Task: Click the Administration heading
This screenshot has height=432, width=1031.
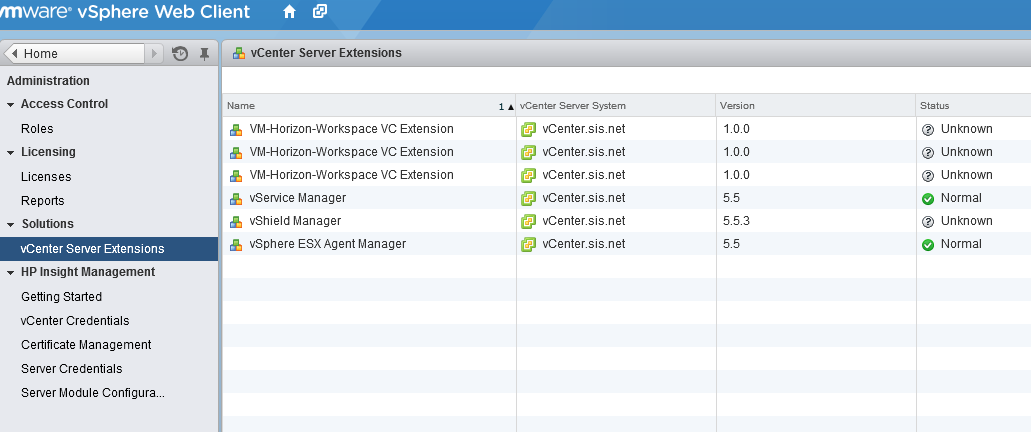Action: click(x=48, y=81)
